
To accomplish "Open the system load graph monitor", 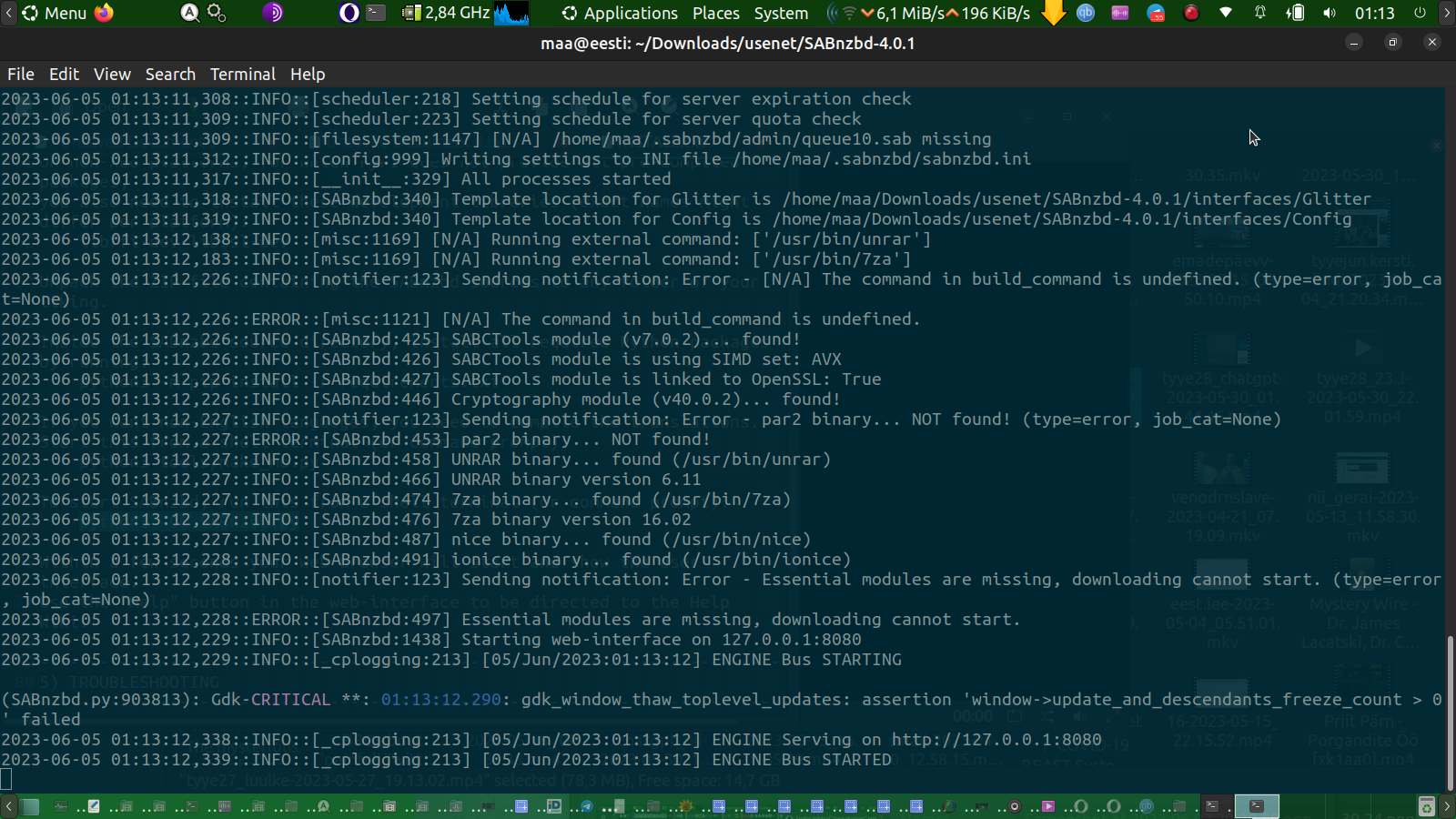I will (x=511, y=13).
